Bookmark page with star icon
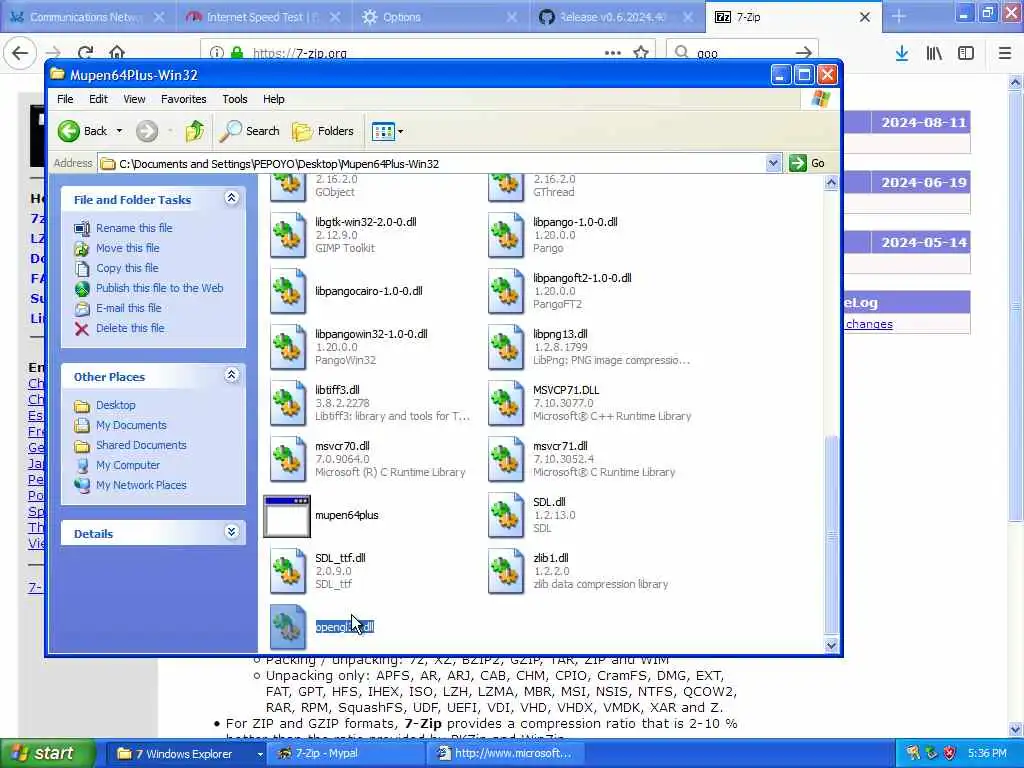 pos(641,53)
